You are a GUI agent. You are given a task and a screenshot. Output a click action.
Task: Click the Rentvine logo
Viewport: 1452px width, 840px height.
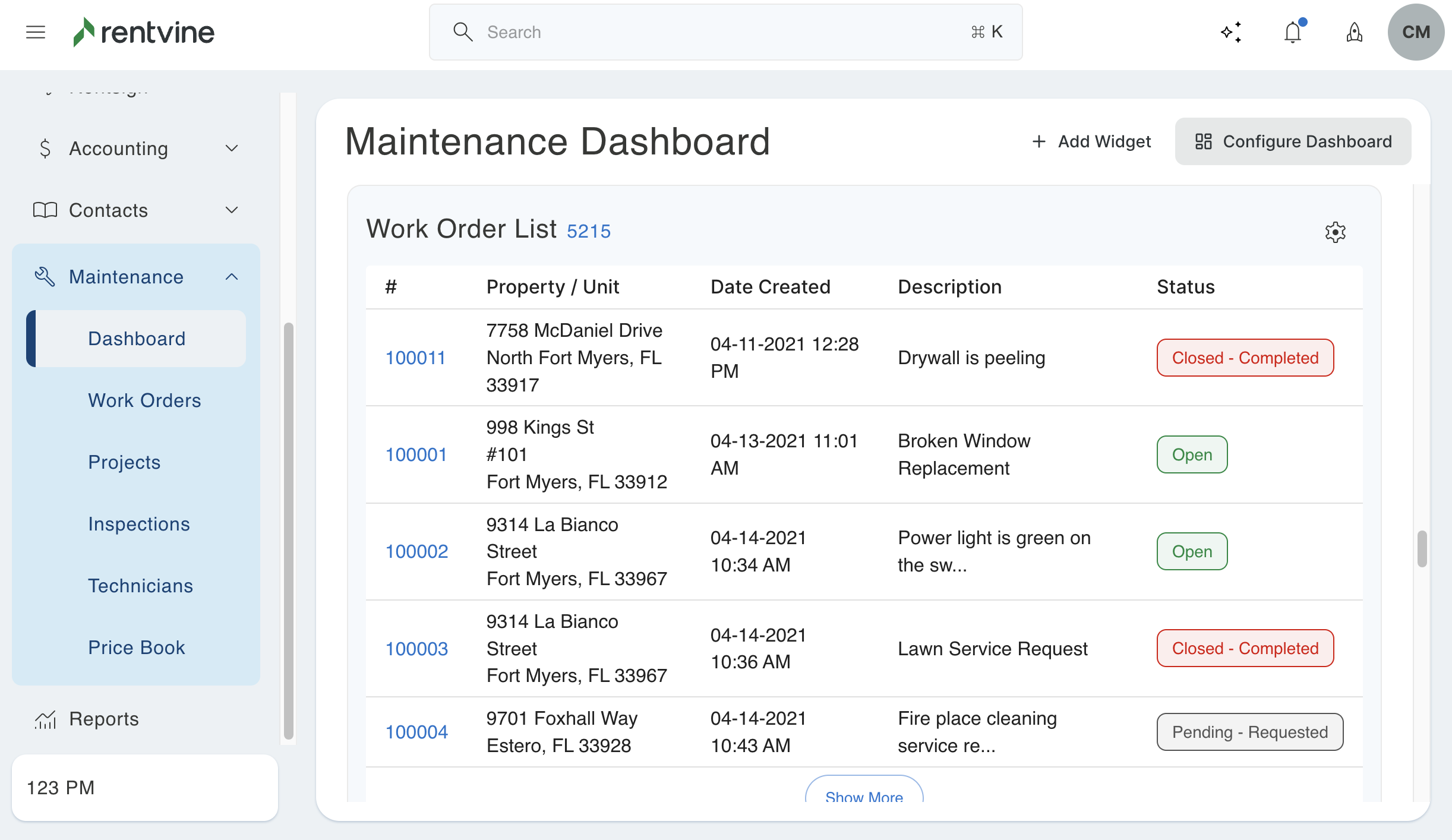pos(144,32)
